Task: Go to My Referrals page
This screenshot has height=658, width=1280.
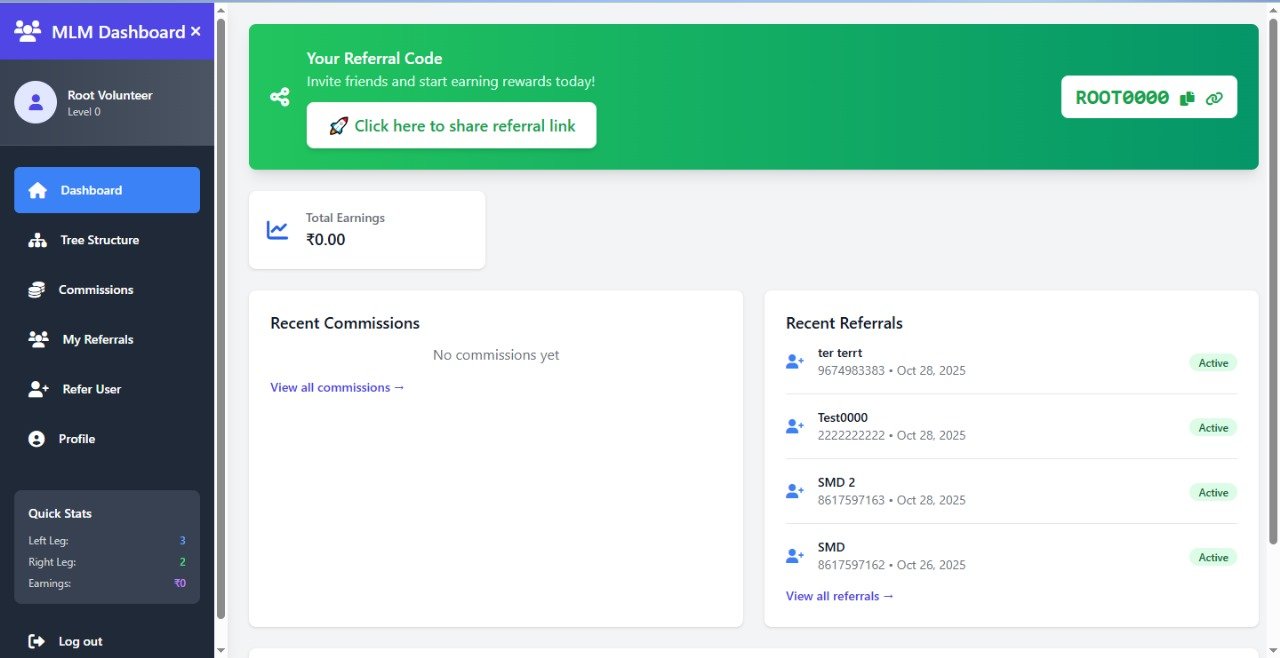Action: pyautogui.click(x=97, y=340)
